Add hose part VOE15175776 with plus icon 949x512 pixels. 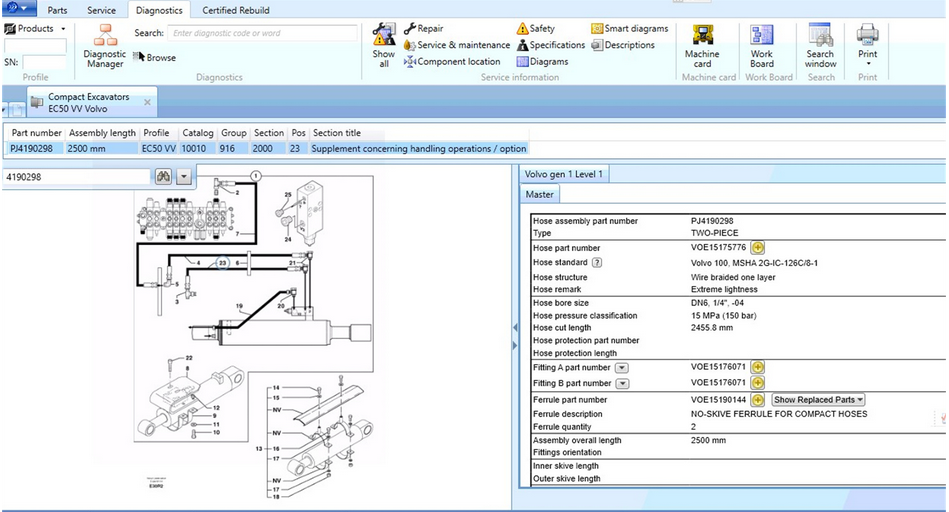point(758,248)
